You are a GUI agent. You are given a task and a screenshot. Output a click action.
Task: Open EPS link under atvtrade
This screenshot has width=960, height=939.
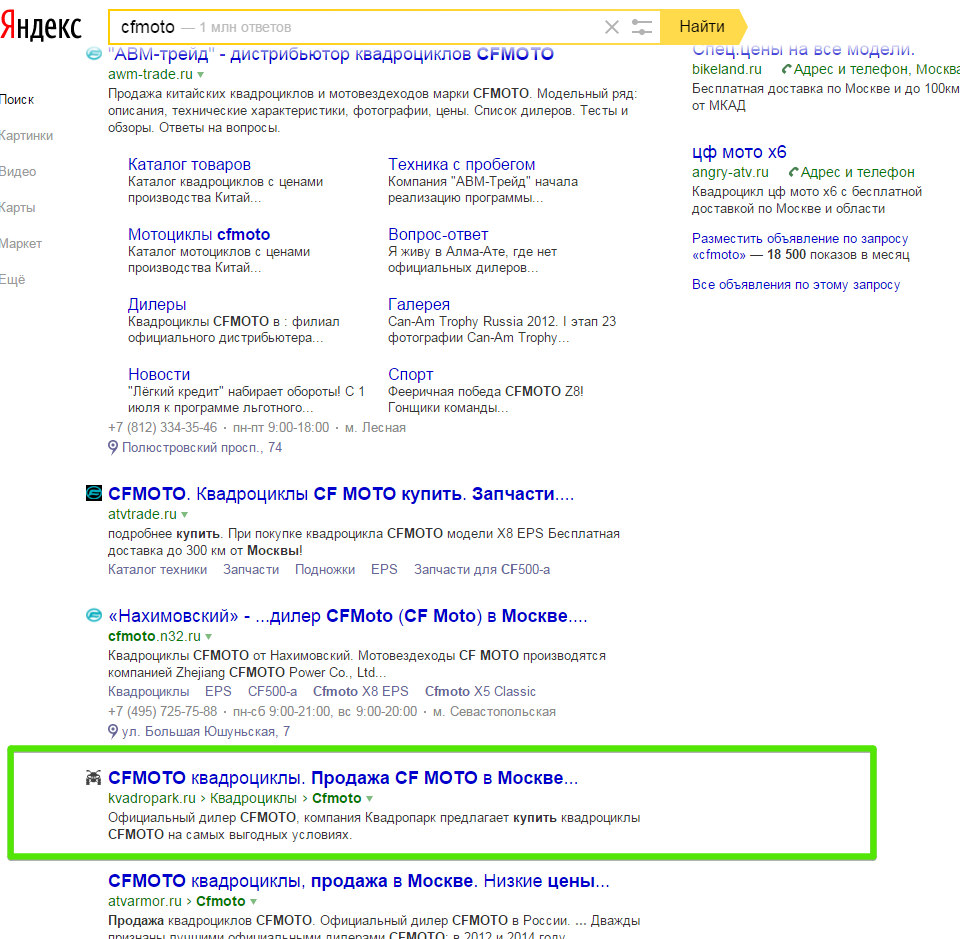click(x=384, y=569)
